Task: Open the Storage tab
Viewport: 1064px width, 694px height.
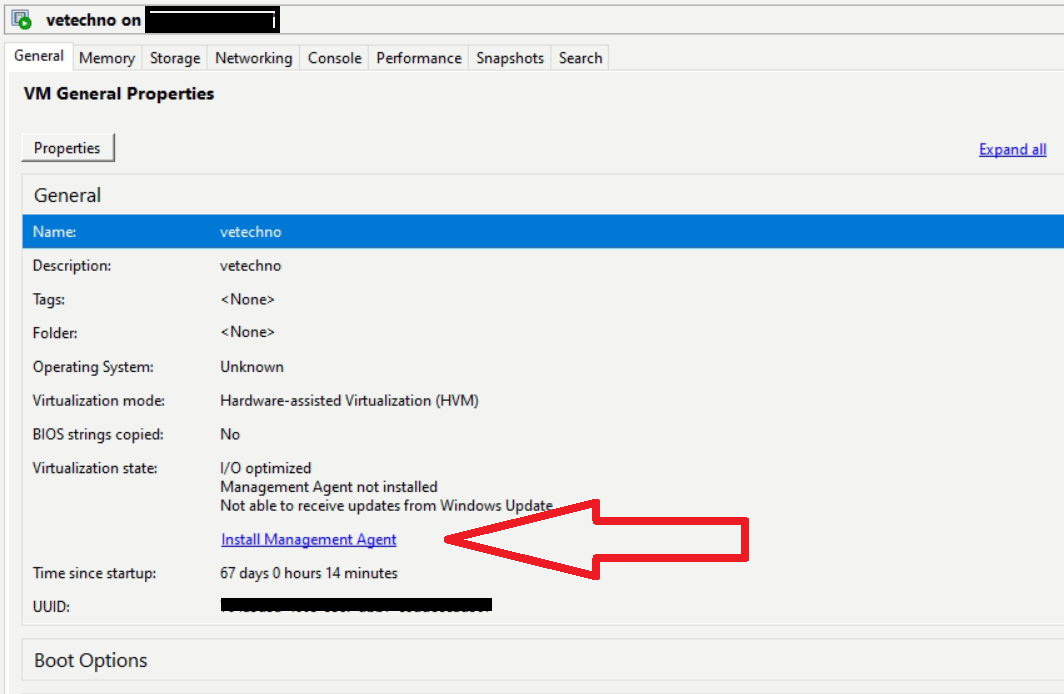Action: [x=174, y=57]
